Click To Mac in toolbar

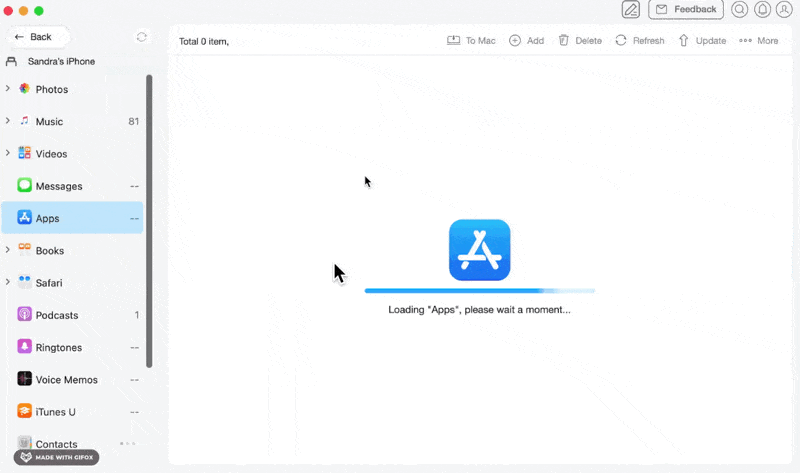(x=471, y=41)
